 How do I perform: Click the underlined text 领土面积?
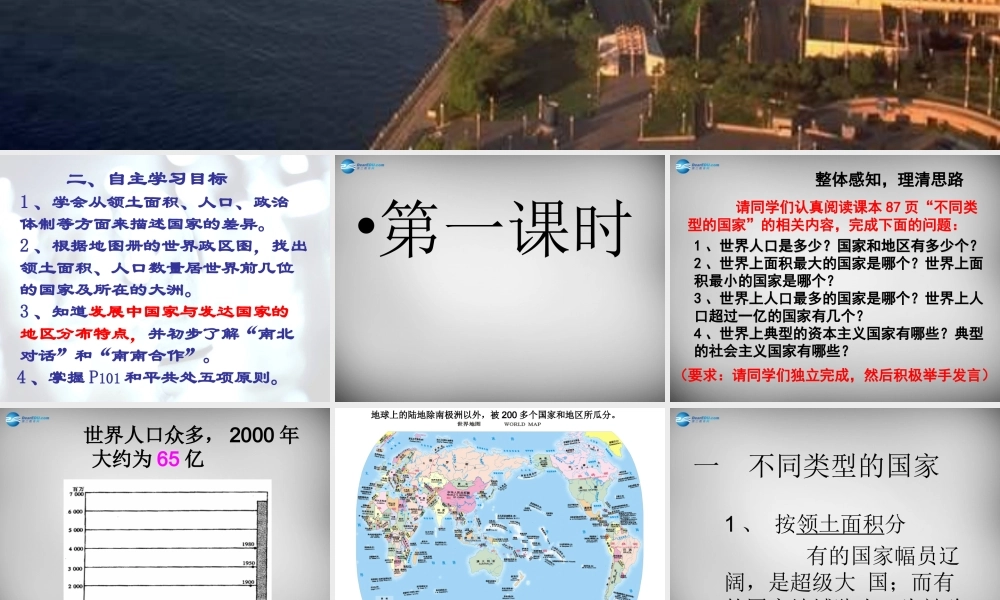(840, 524)
